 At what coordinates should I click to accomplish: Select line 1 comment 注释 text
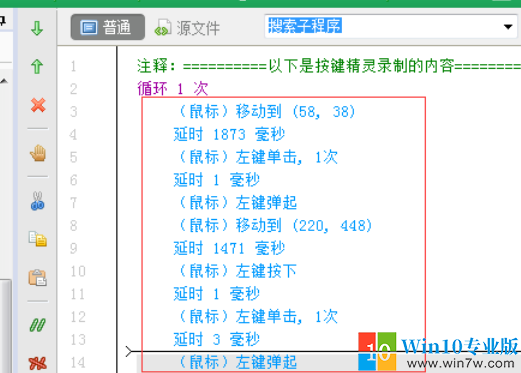coord(328,66)
